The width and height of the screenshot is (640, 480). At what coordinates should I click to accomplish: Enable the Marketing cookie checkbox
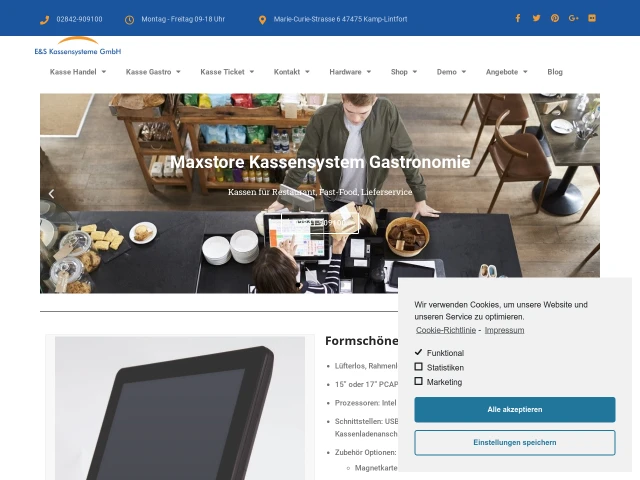418,381
